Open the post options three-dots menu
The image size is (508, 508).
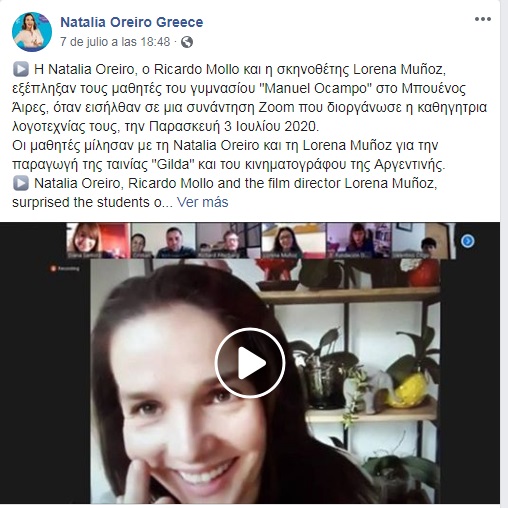(483, 19)
